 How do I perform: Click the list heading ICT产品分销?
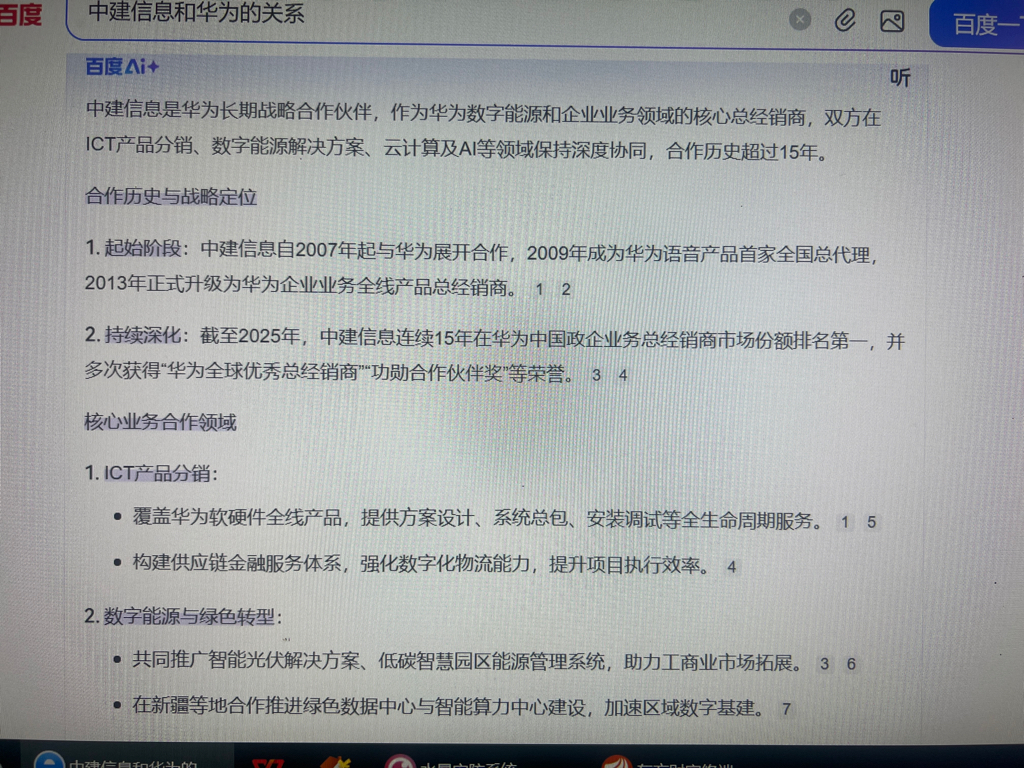(157, 473)
